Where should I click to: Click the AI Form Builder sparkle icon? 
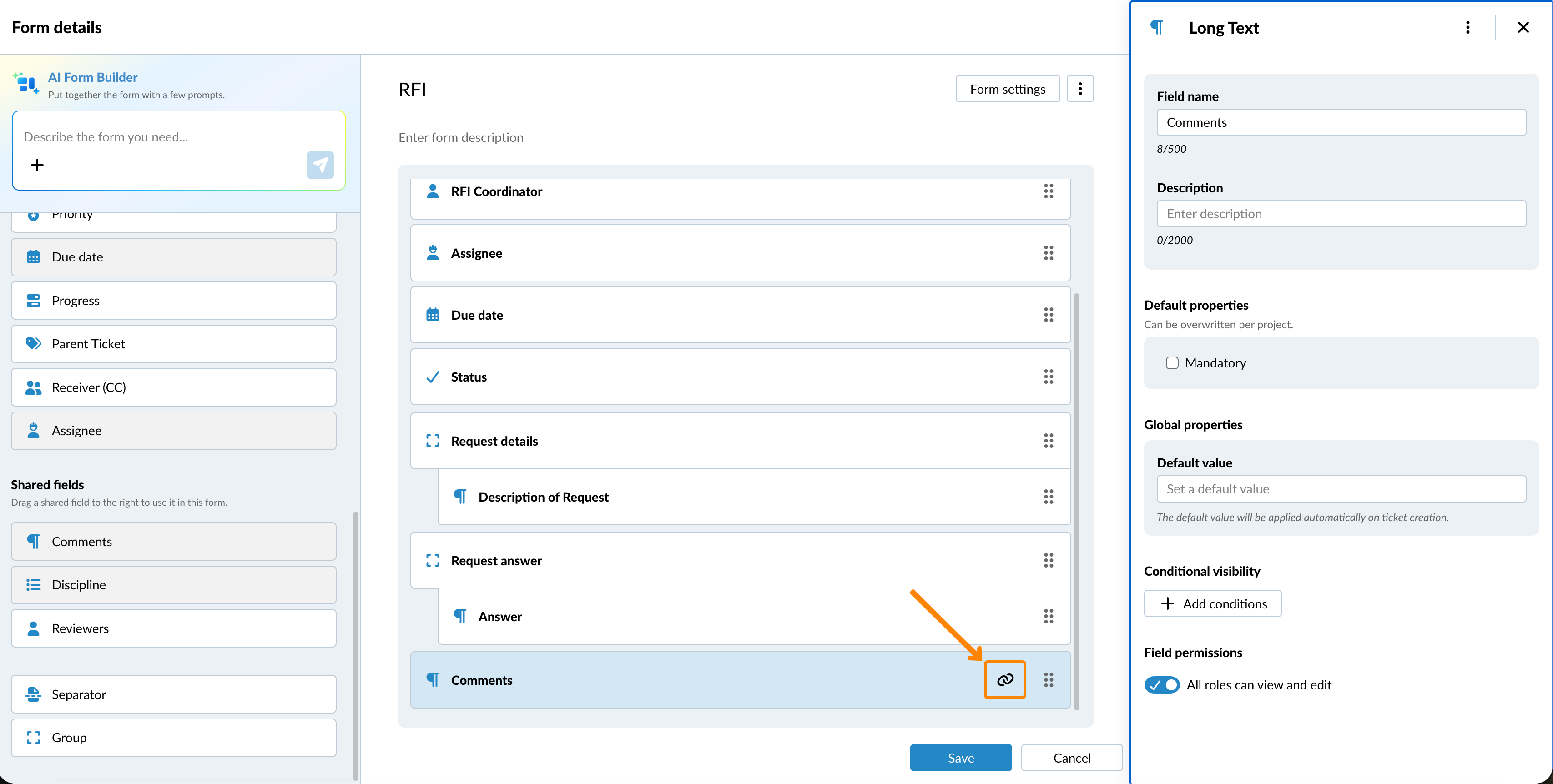click(26, 83)
